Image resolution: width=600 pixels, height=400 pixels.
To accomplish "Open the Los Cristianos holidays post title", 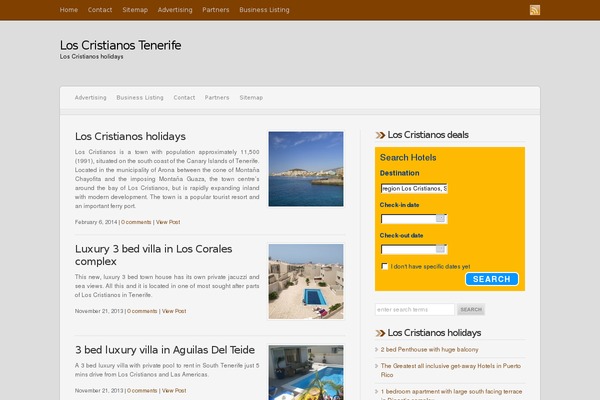I will [x=130, y=136].
